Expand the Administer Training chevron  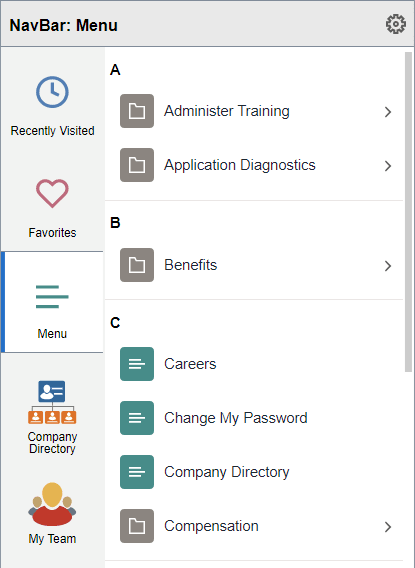pos(388,112)
